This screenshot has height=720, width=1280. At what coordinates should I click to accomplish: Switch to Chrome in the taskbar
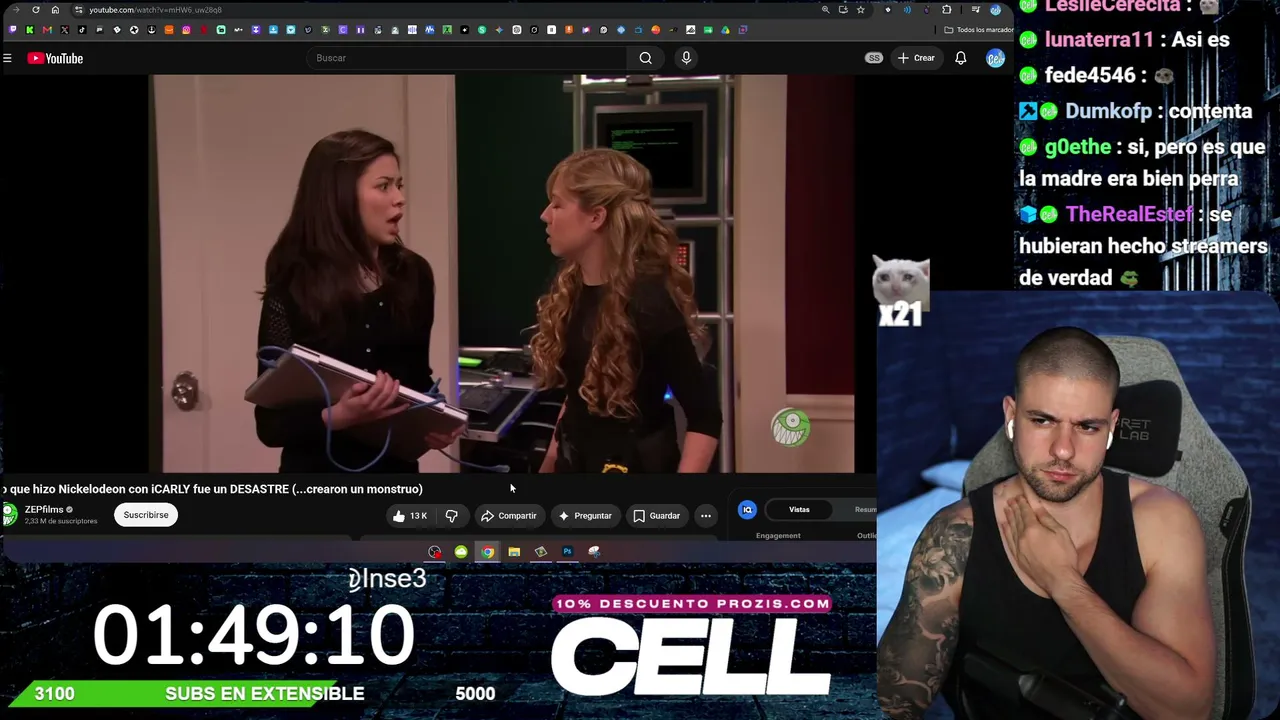[487, 552]
